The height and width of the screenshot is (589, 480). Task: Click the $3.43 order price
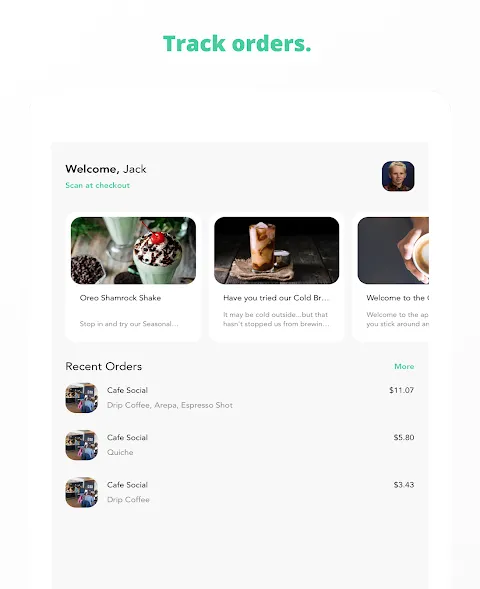[404, 485]
